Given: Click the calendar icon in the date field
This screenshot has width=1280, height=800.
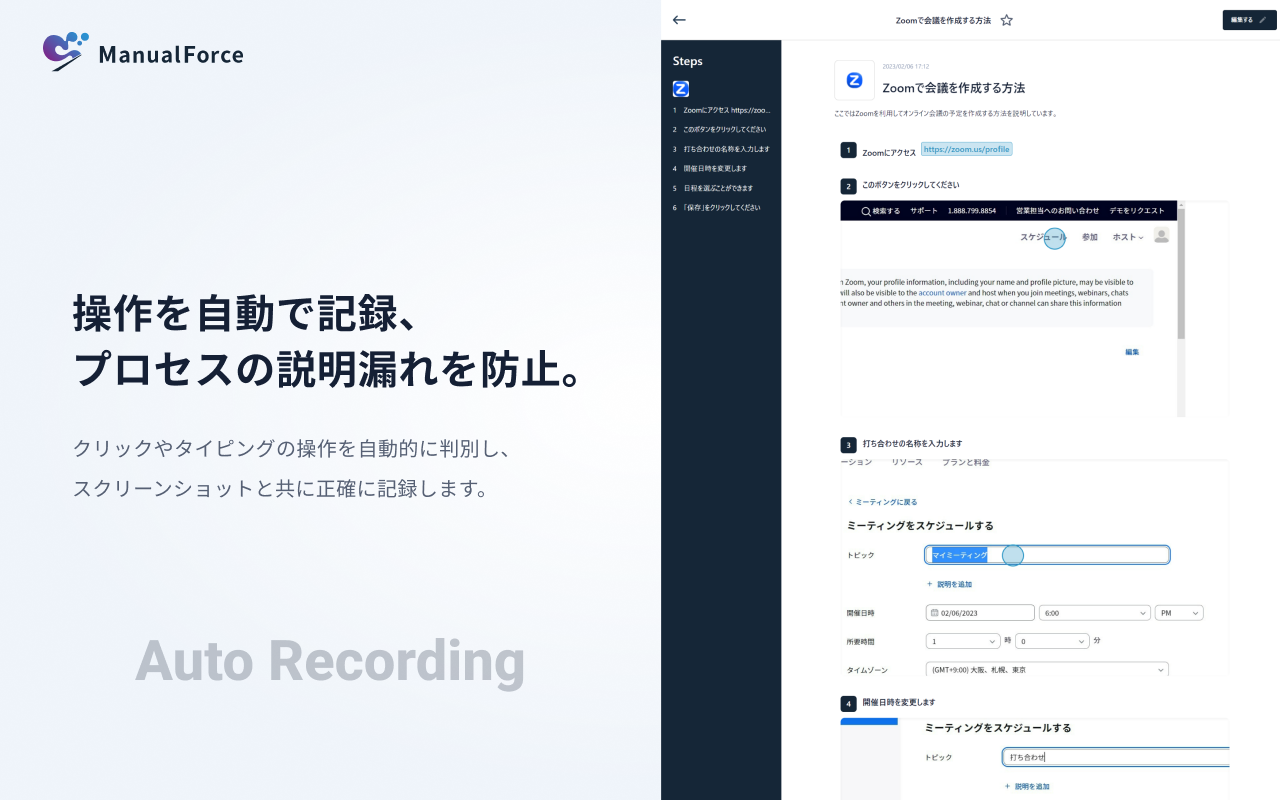Looking at the screenshot, I should coord(934,613).
